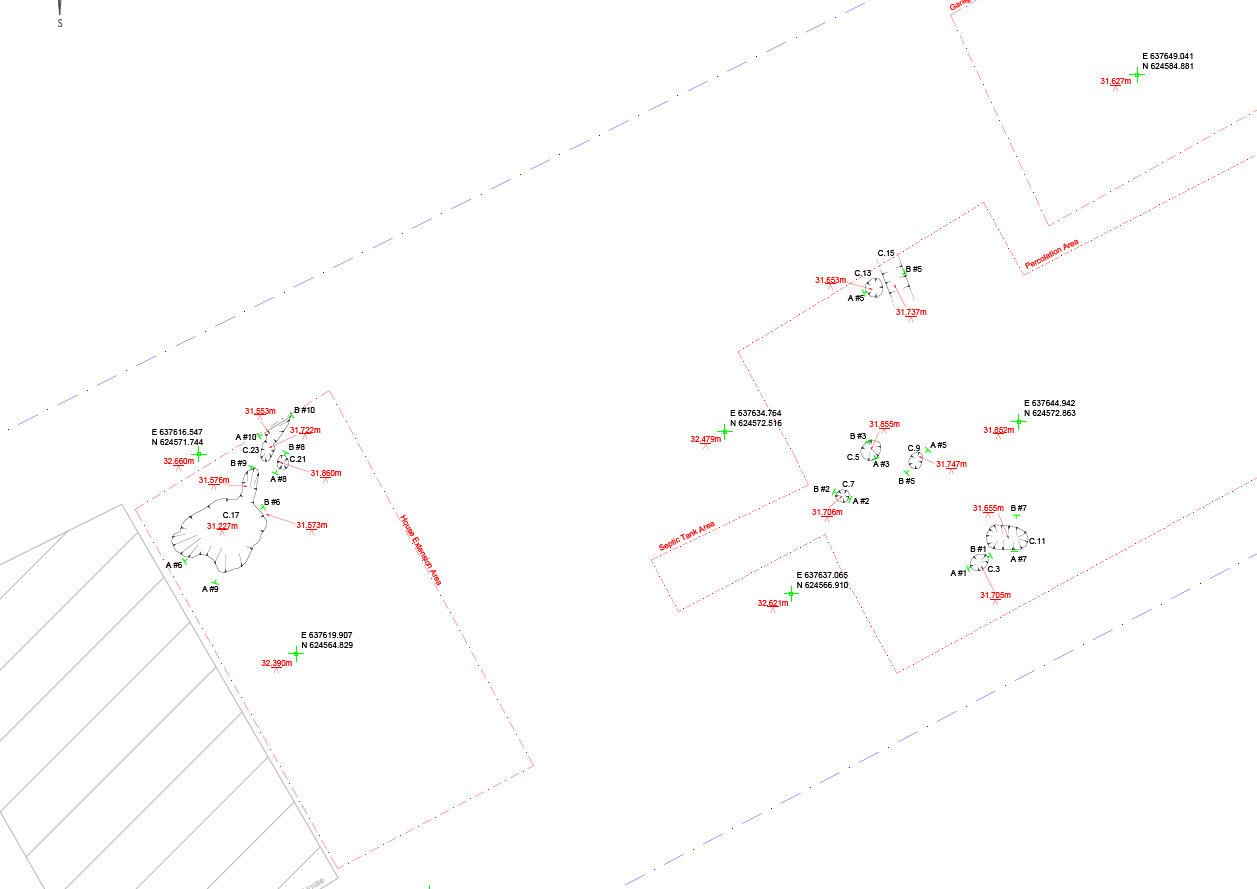Select the green survey marker at E 637619.907
Image resolution: width=1257 pixels, height=889 pixels.
[295, 653]
